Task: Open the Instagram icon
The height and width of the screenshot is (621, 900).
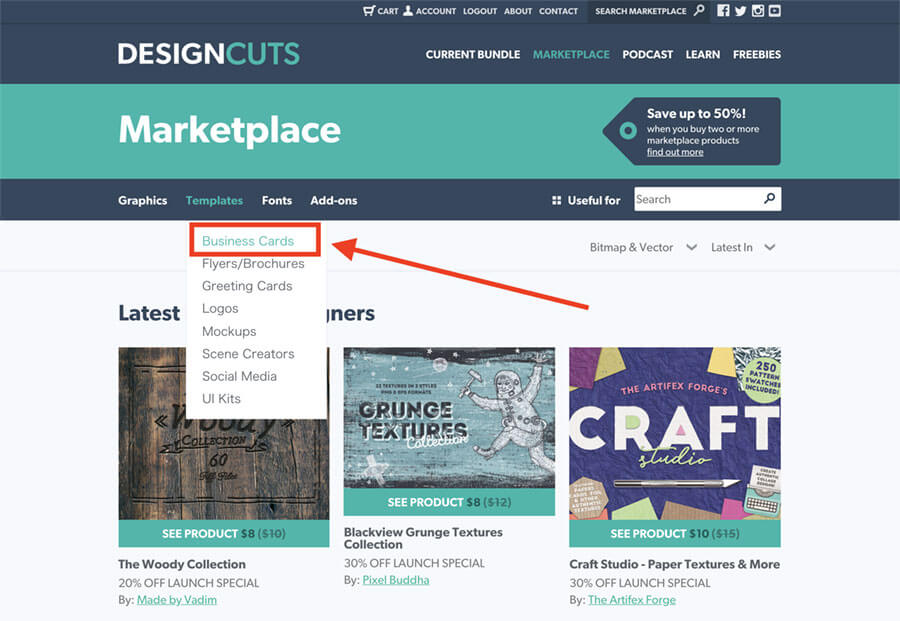Action: 758,11
